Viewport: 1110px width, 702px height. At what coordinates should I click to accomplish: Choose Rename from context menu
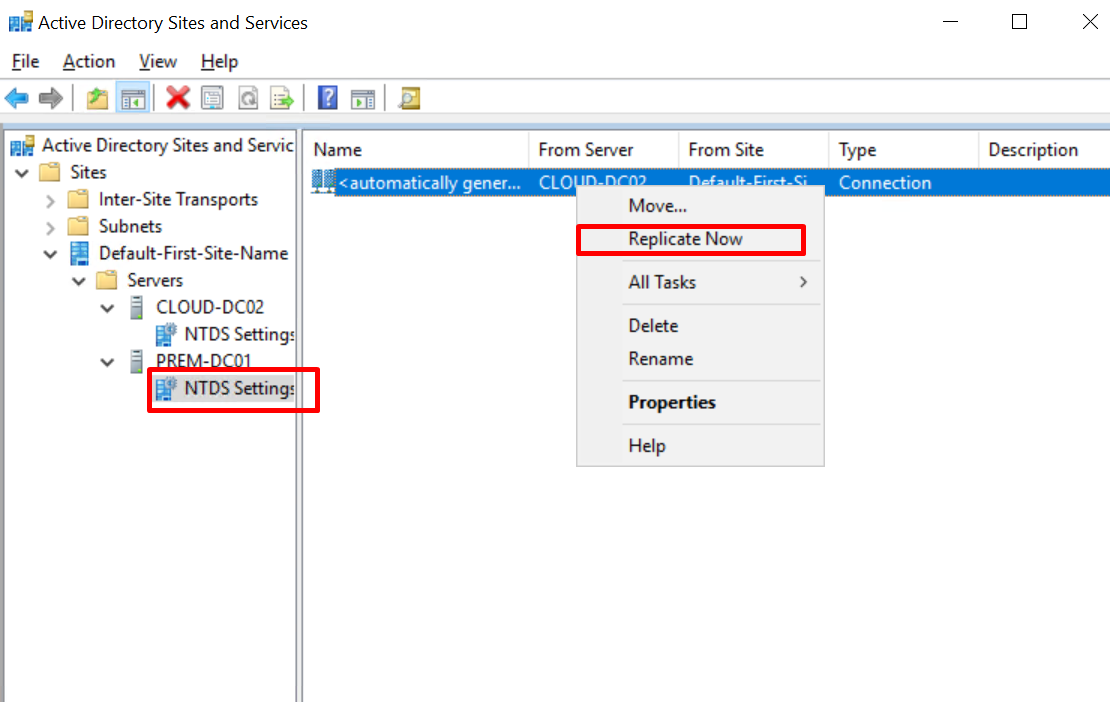(700, 359)
